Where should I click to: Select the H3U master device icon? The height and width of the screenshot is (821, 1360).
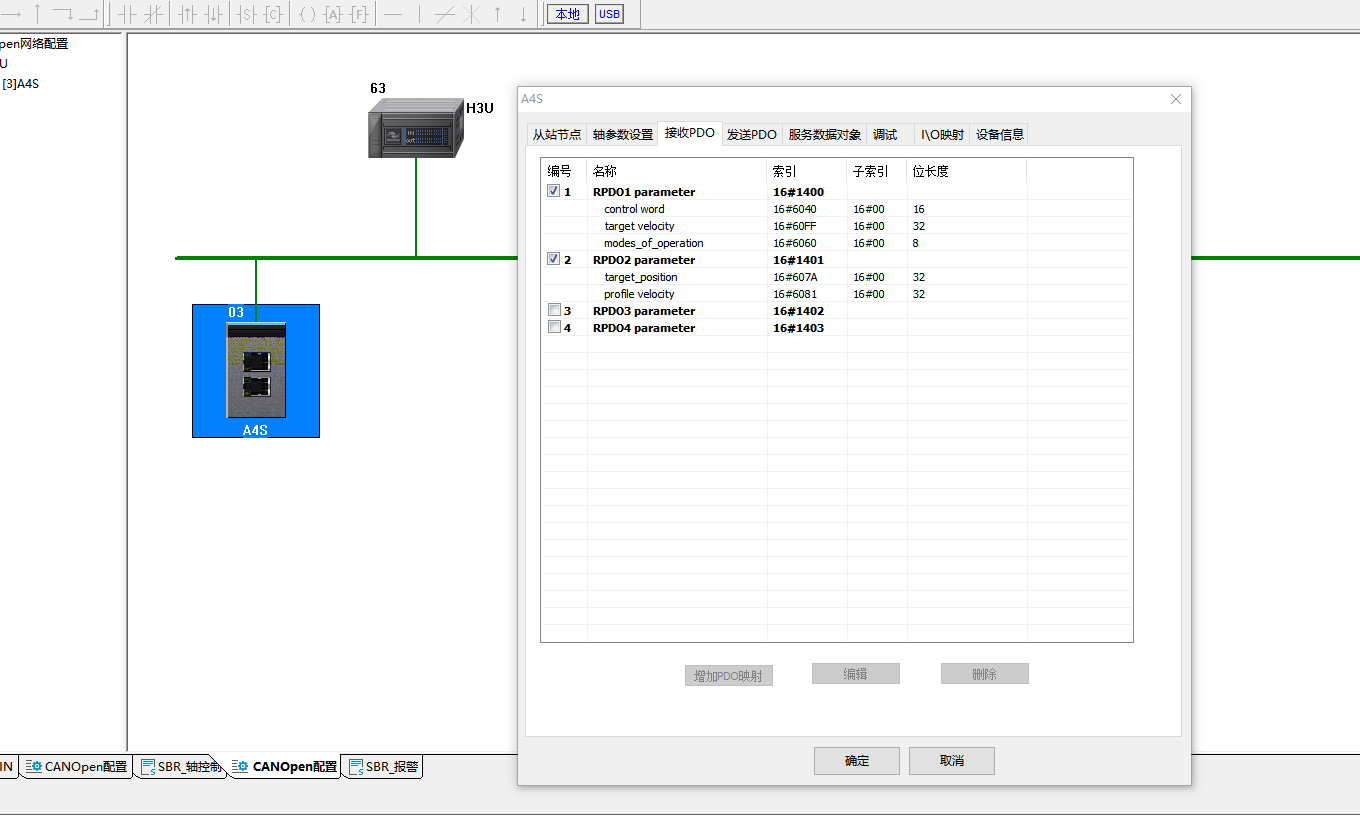point(415,128)
